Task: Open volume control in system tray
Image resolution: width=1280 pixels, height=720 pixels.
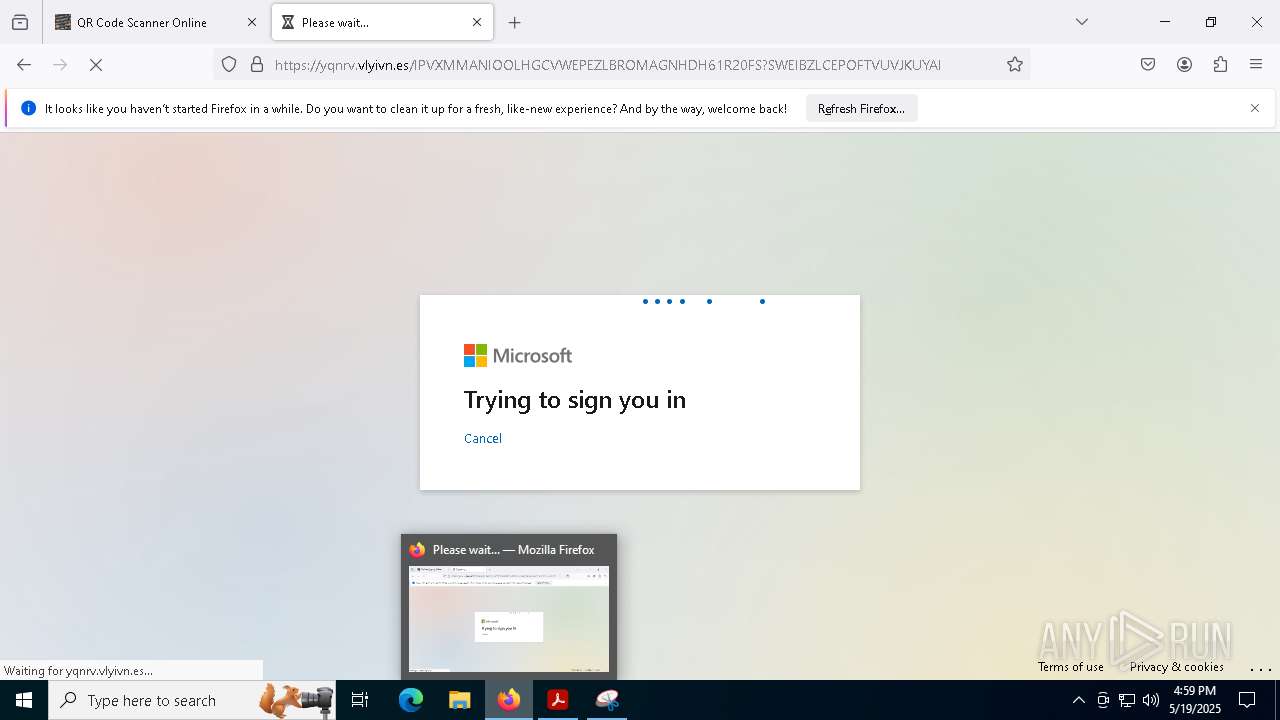Action: [1151, 700]
